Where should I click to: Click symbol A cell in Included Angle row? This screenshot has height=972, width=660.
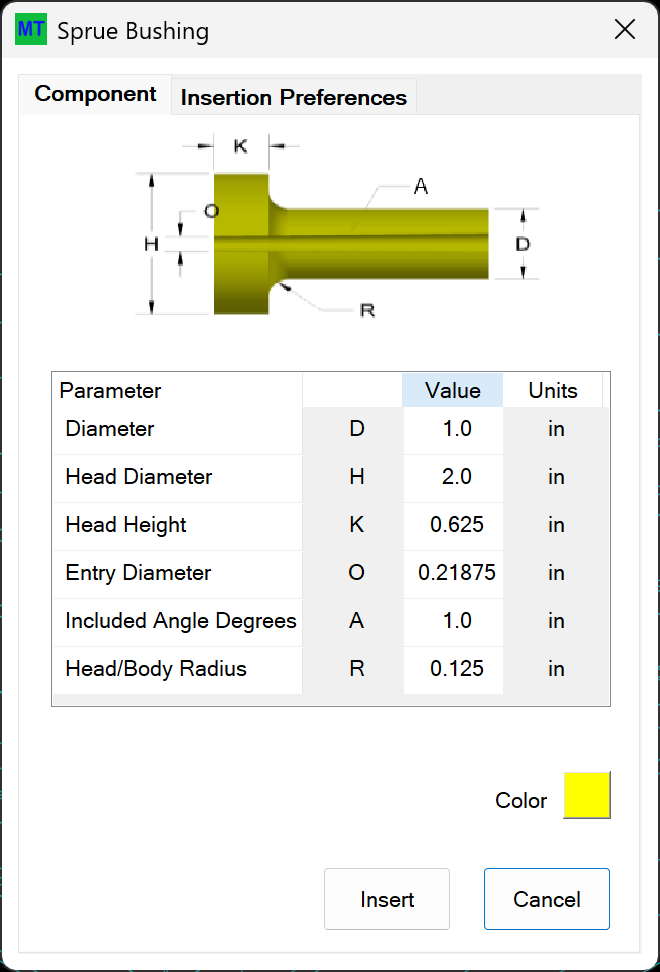pyautogui.click(x=353, y=621)
